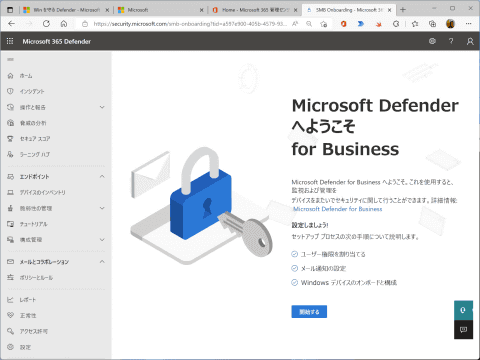This screenshot has height=360, width=480.
Task: Open a new browser tab
Action: (x=403, y=10)
